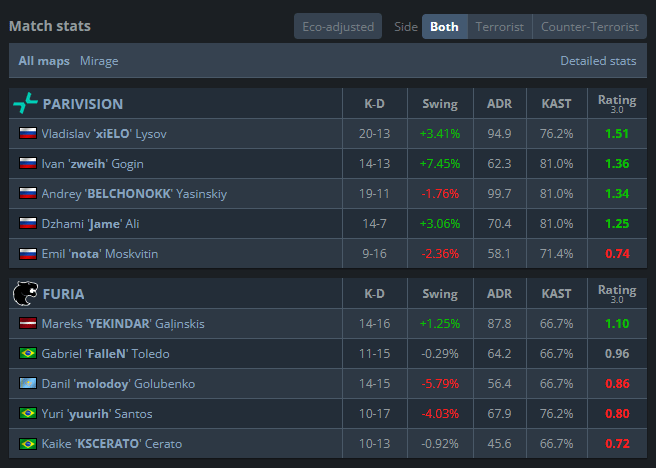
Task: Toggle the Eco-adjusted stats option
Action: click(338, 26)
